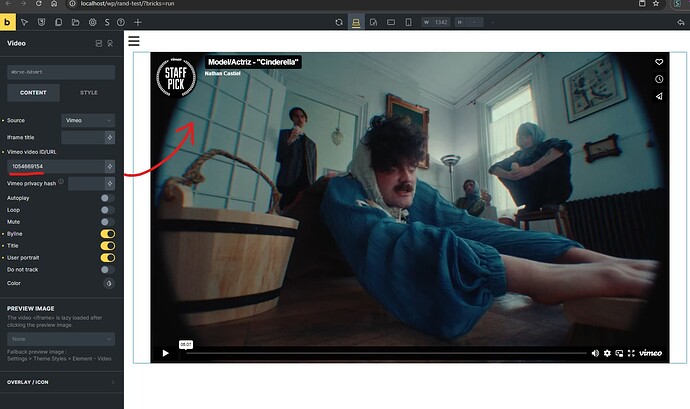Toggle the Autoplay switch
Image resolution: width=690 pixels, height=409 pixels.
107,198
